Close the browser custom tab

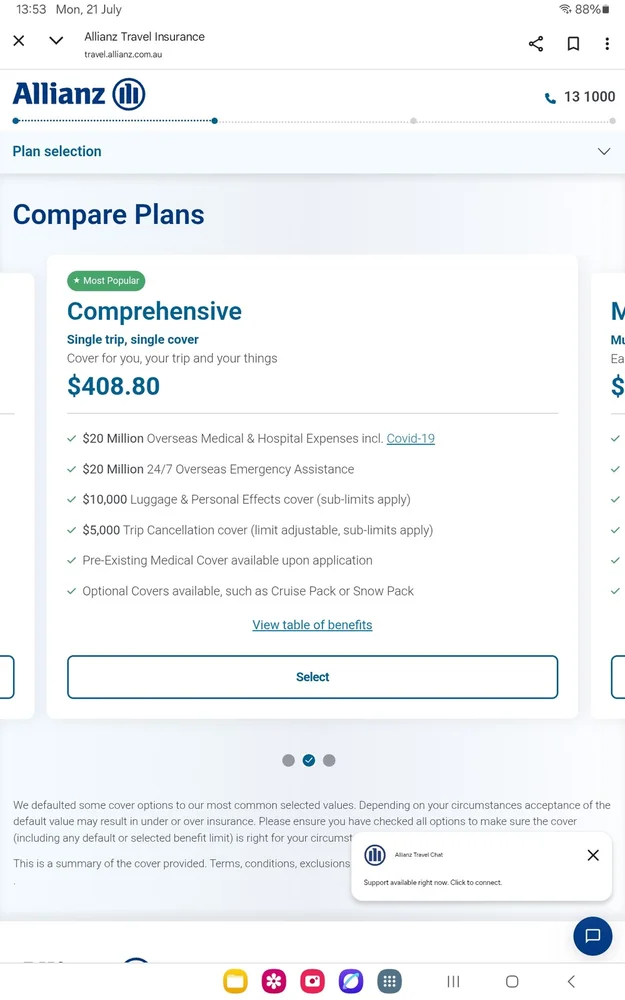[19, 41]
